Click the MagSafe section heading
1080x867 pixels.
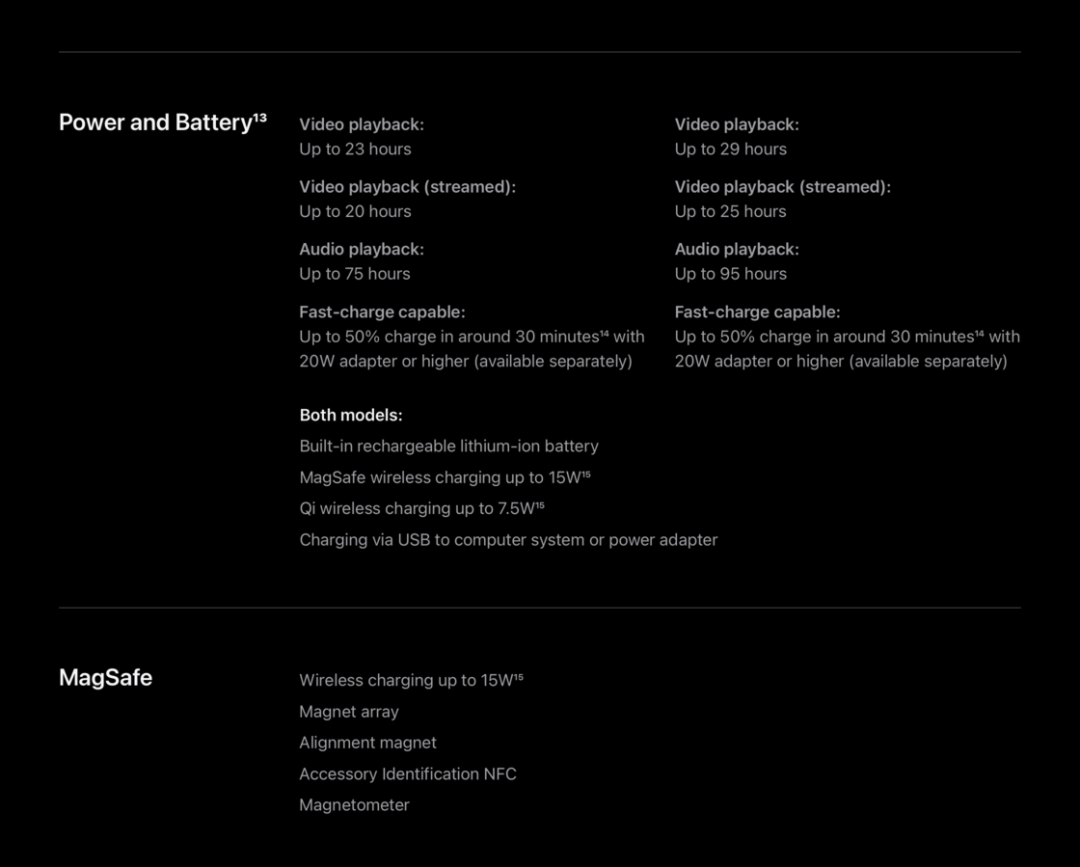pos(105,677)
